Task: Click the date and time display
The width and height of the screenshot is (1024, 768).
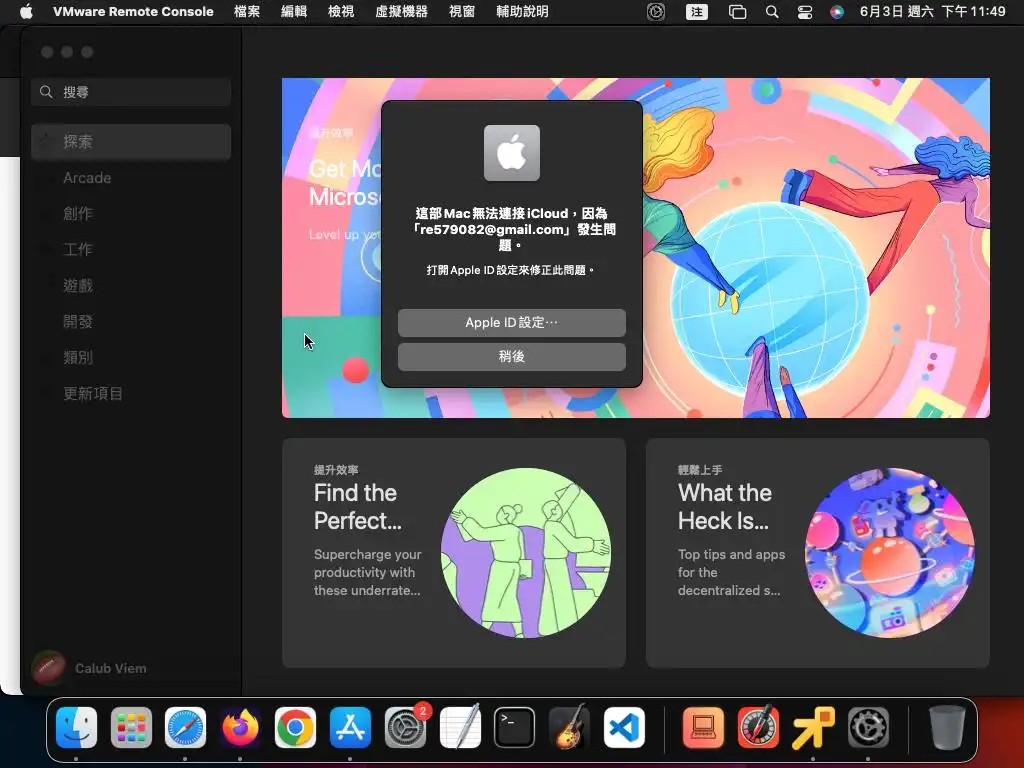Action: click(x=933, y=12)
